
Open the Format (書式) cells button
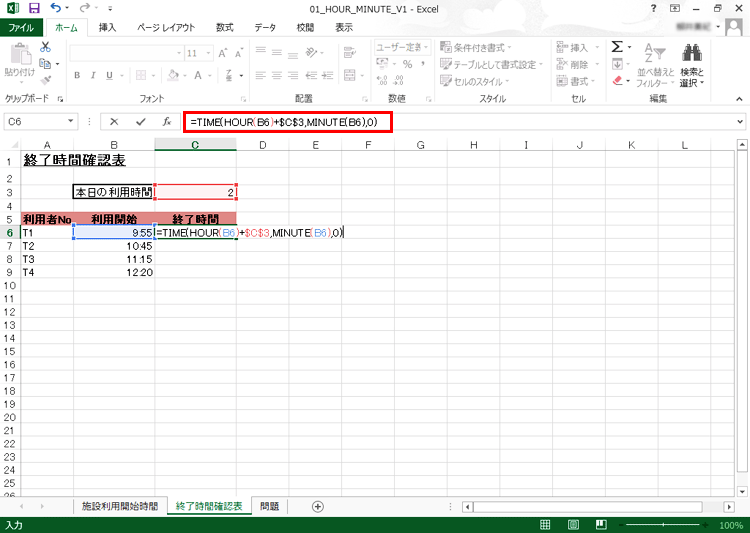tap(576, 81)
